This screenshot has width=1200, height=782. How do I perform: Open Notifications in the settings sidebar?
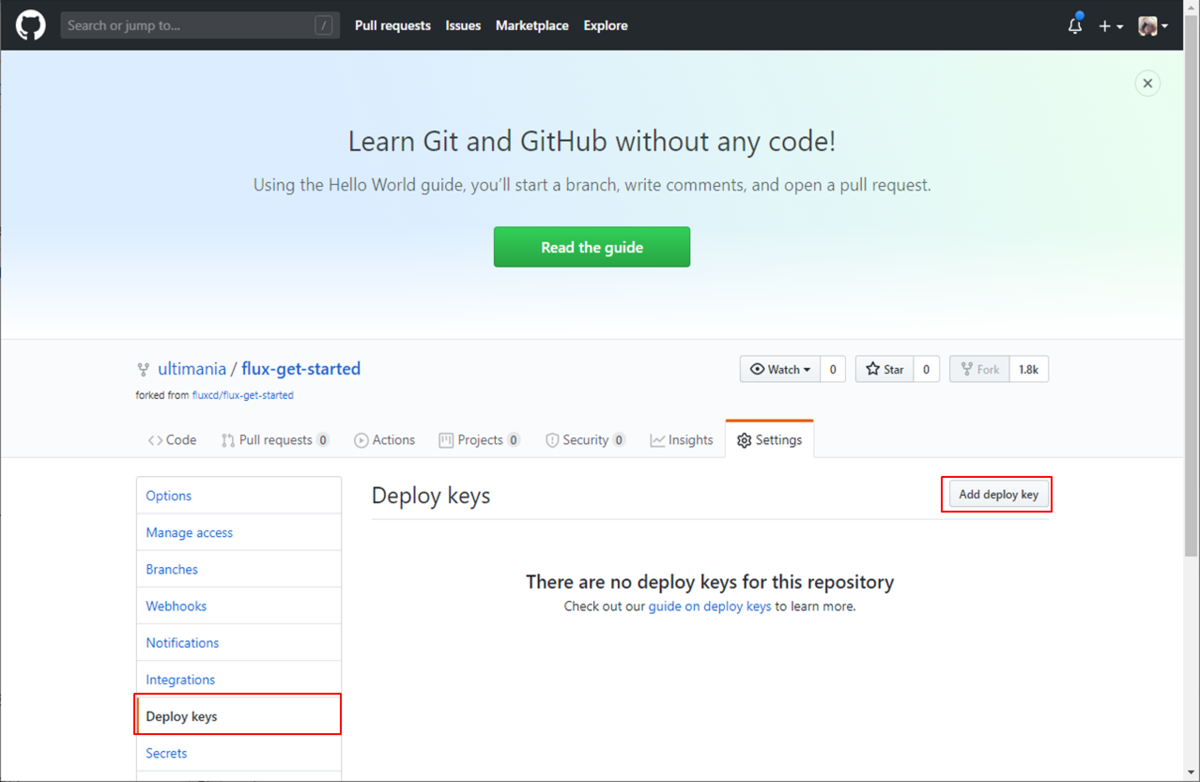239,643
